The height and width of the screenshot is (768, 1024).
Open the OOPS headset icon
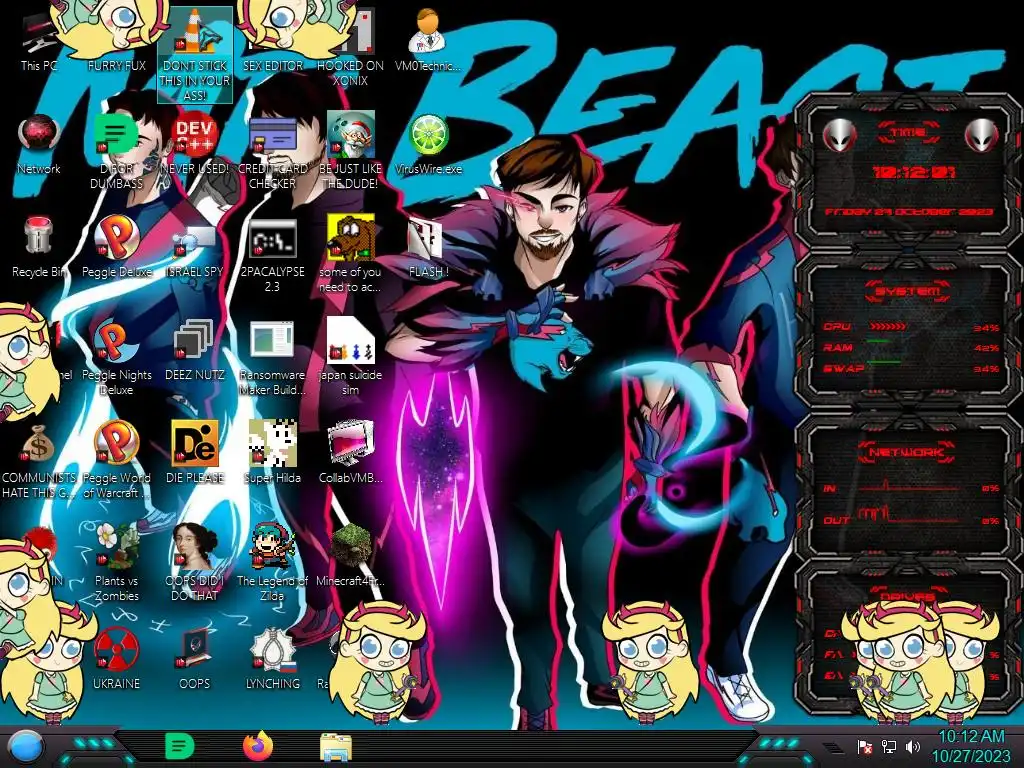tap(195, 659)
